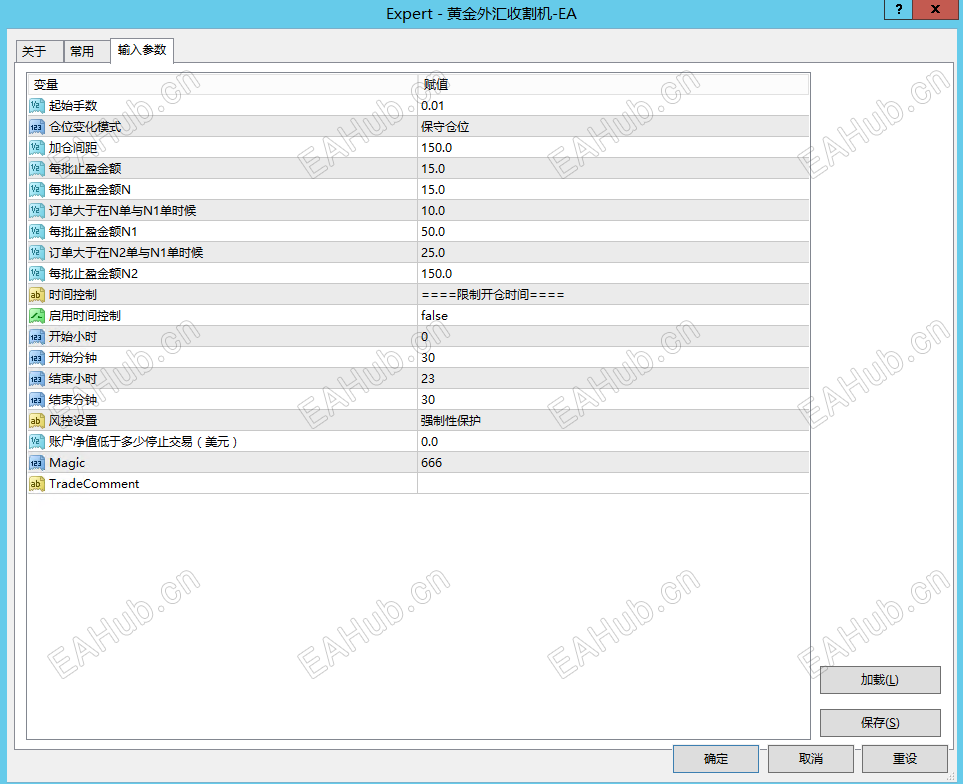Viewport: 963px width, 784px height.
Task: Edit the 每批止盈金额N1 value 50.0
Action: 613,231
